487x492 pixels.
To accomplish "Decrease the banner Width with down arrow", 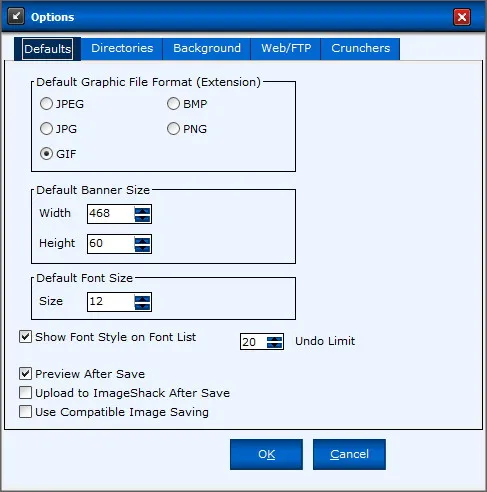I will pos(142,218).
